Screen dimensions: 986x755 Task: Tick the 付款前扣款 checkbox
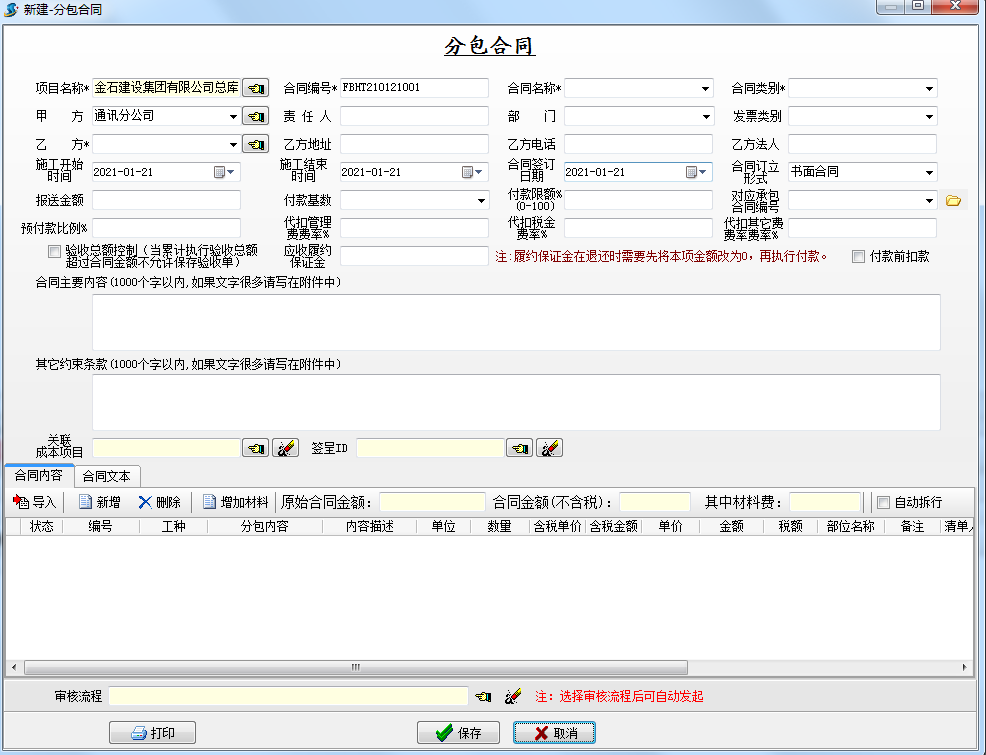[858, 257]
